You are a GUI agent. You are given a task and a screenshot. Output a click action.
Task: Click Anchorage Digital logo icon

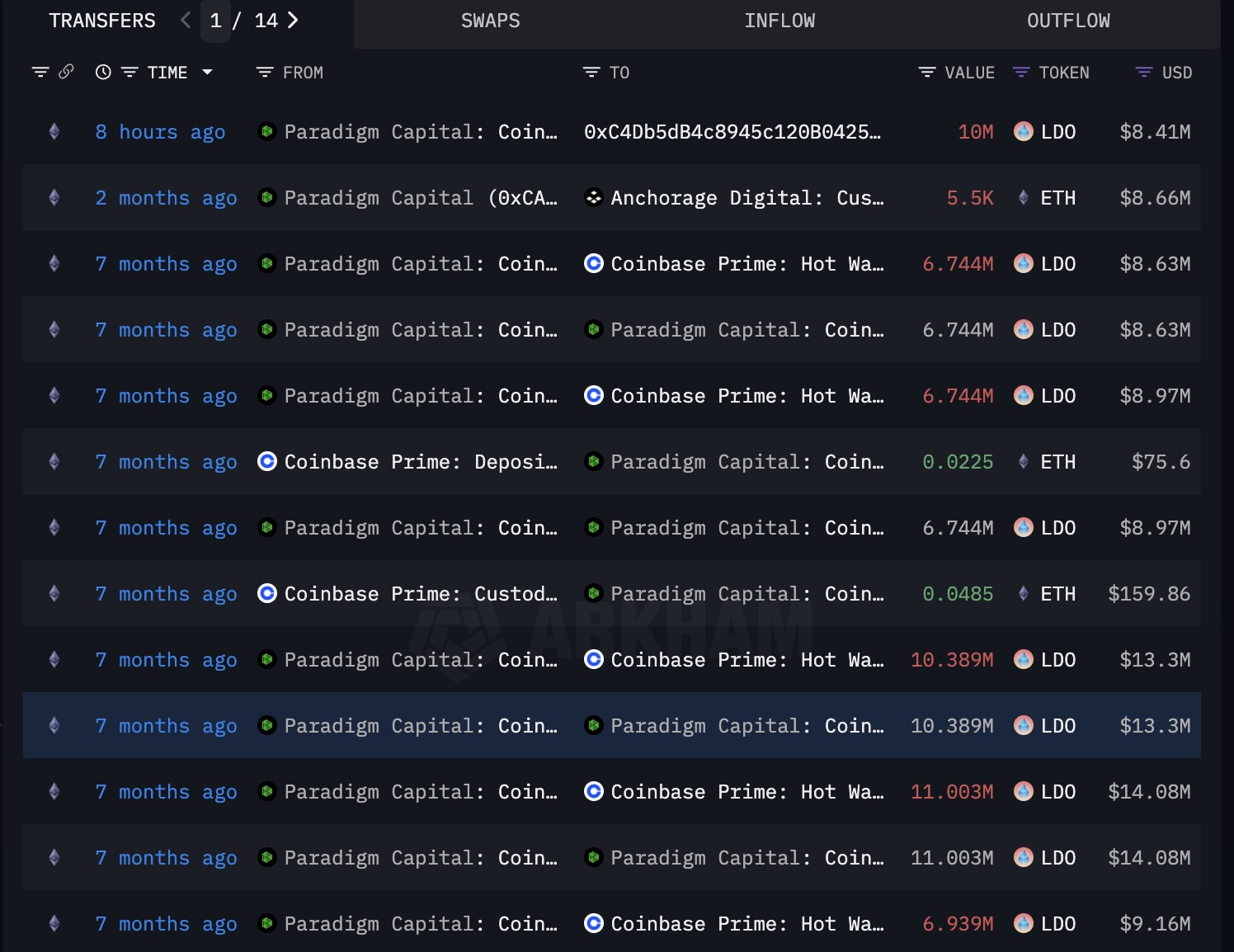click(593, 197)
